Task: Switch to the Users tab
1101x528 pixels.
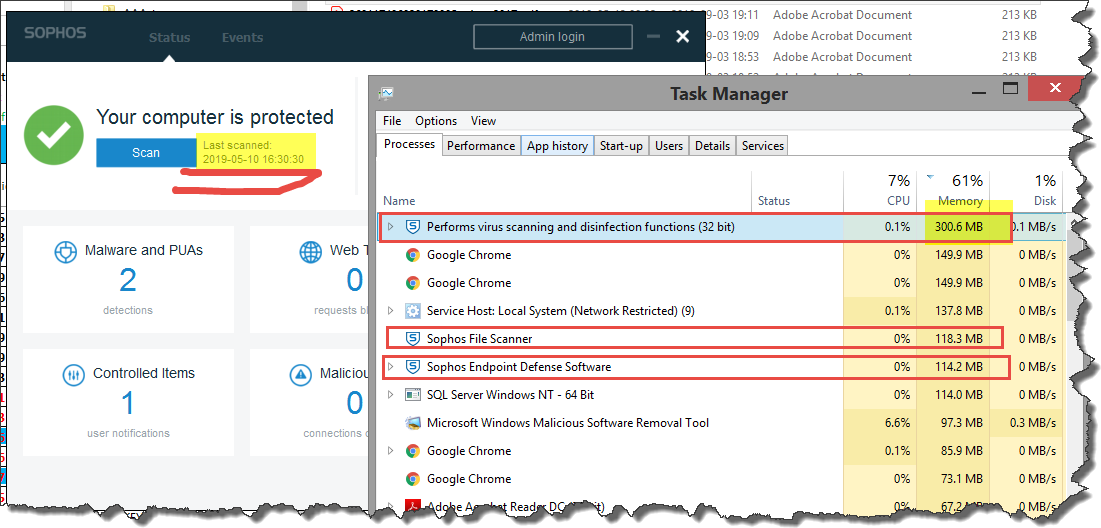Action: (668, 146)
